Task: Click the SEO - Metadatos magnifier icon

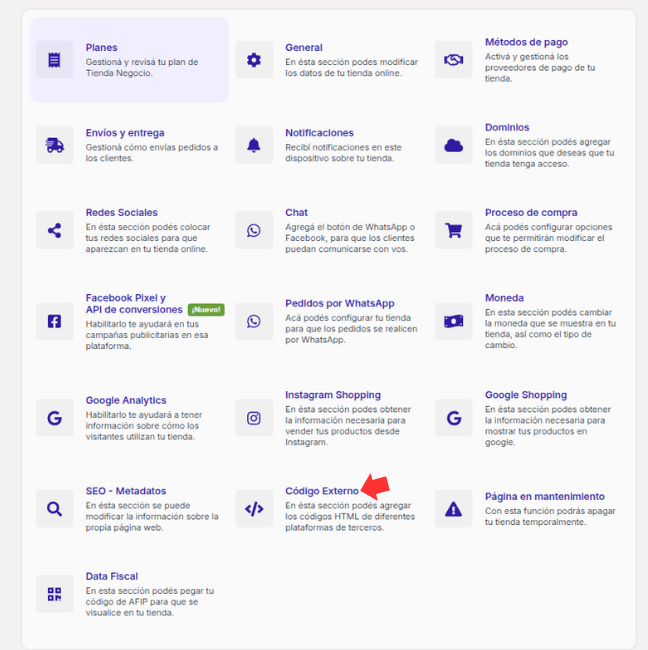Action: (54, 509)
